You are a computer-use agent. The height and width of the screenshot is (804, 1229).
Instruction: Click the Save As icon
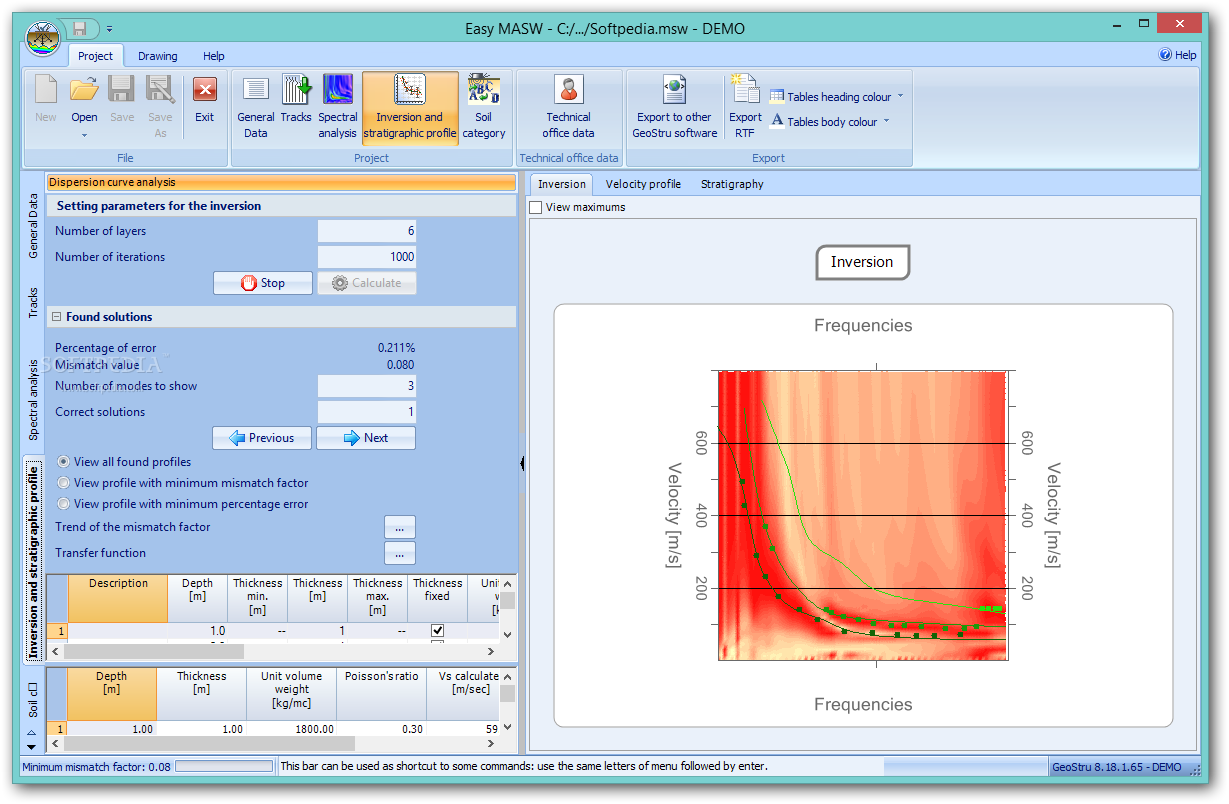point(160,90)
